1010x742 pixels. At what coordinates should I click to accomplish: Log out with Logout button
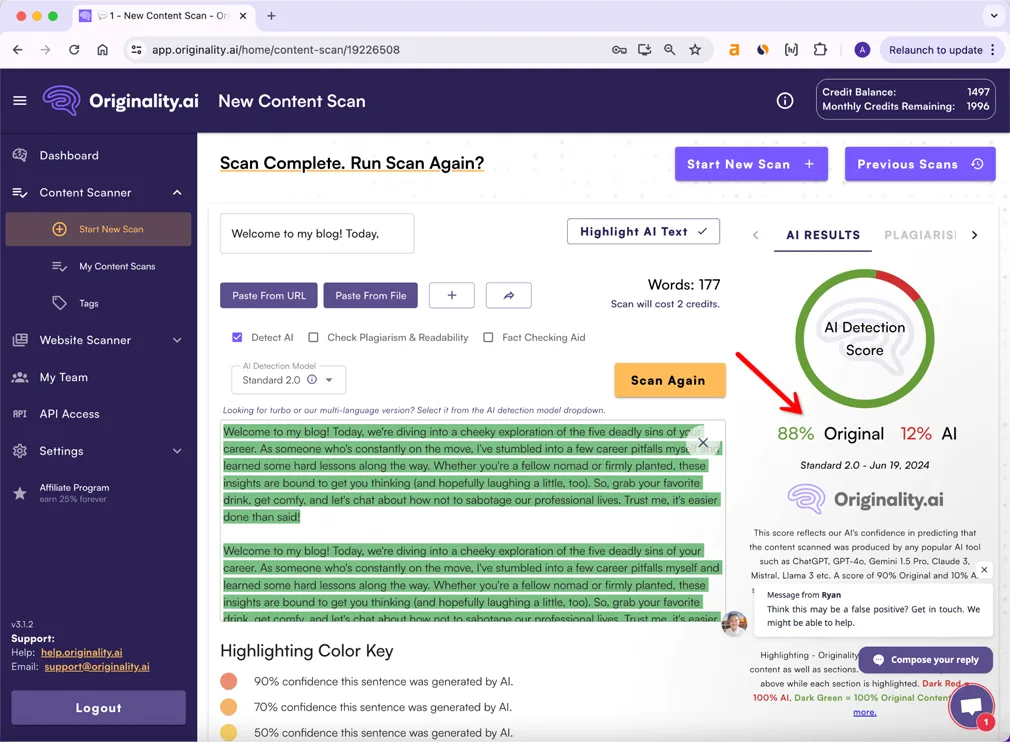coord(99,707)
